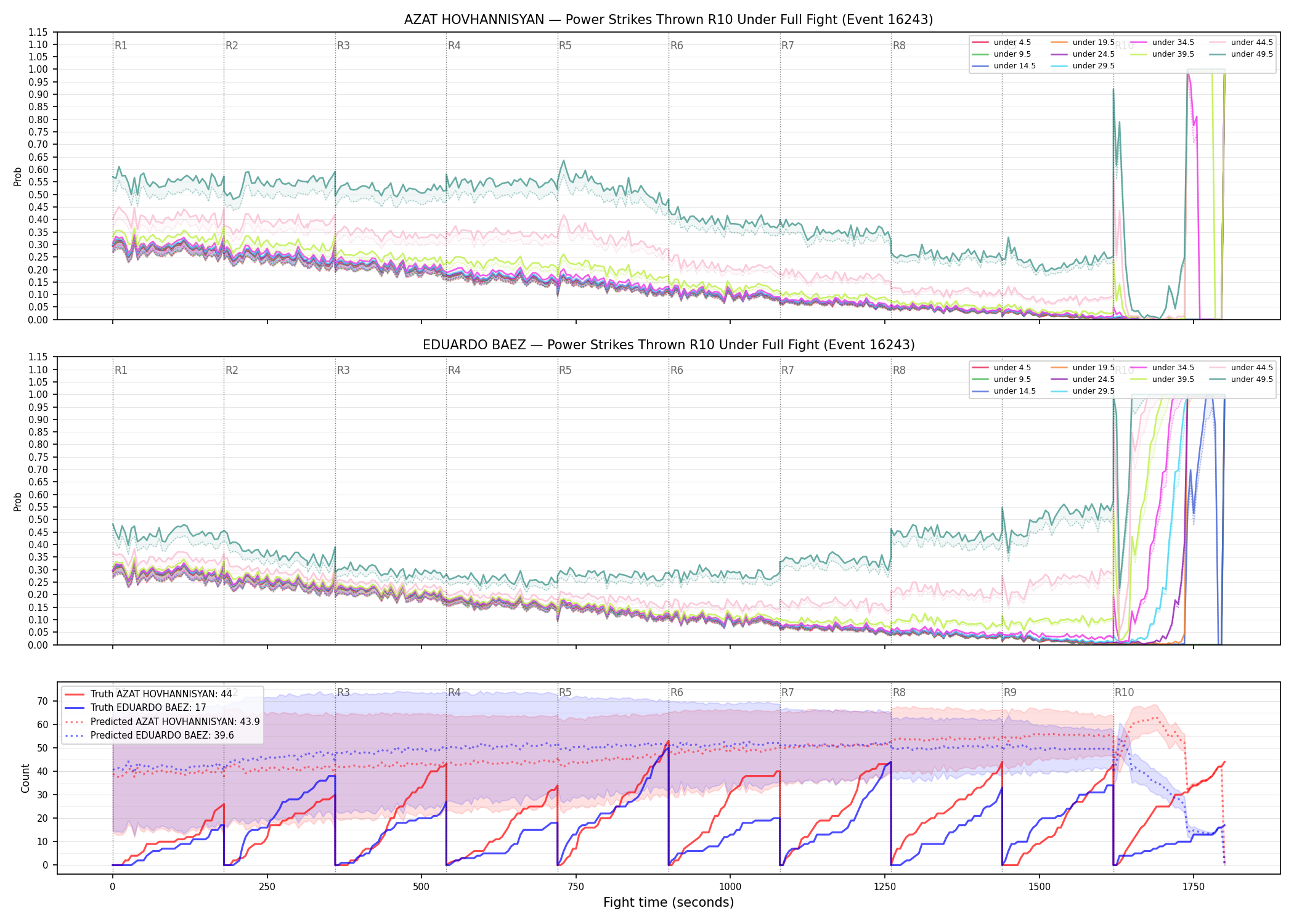This screenshot has height=924, width=1294.
Task: Click the 'Fight time (seconds)' axis label
Action: point(669,902)
